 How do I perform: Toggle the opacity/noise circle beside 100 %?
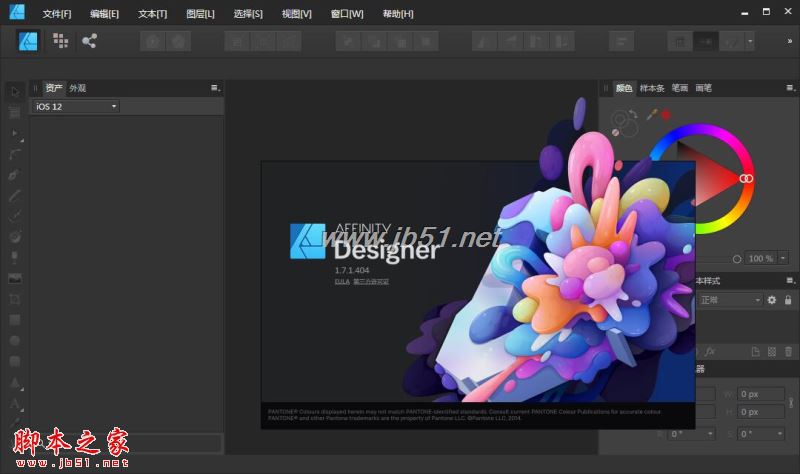point(737,259)
